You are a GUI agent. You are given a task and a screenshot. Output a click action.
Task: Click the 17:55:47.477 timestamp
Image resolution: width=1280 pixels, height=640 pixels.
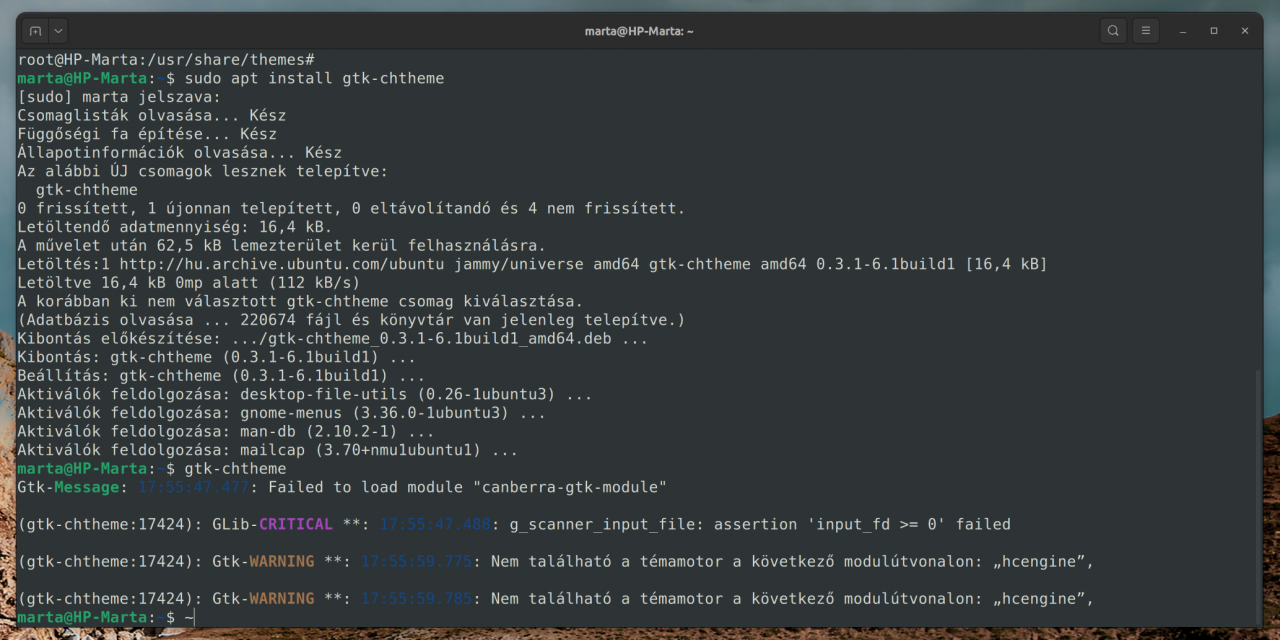coord(194,487)
